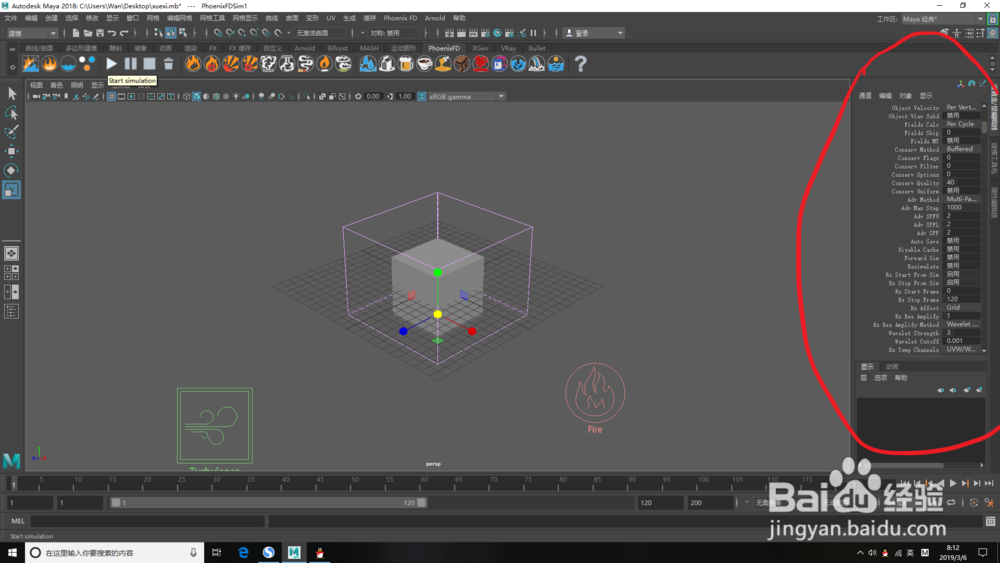Open the Windows Start menu
1000x563 pixels.
pos(11,553)
